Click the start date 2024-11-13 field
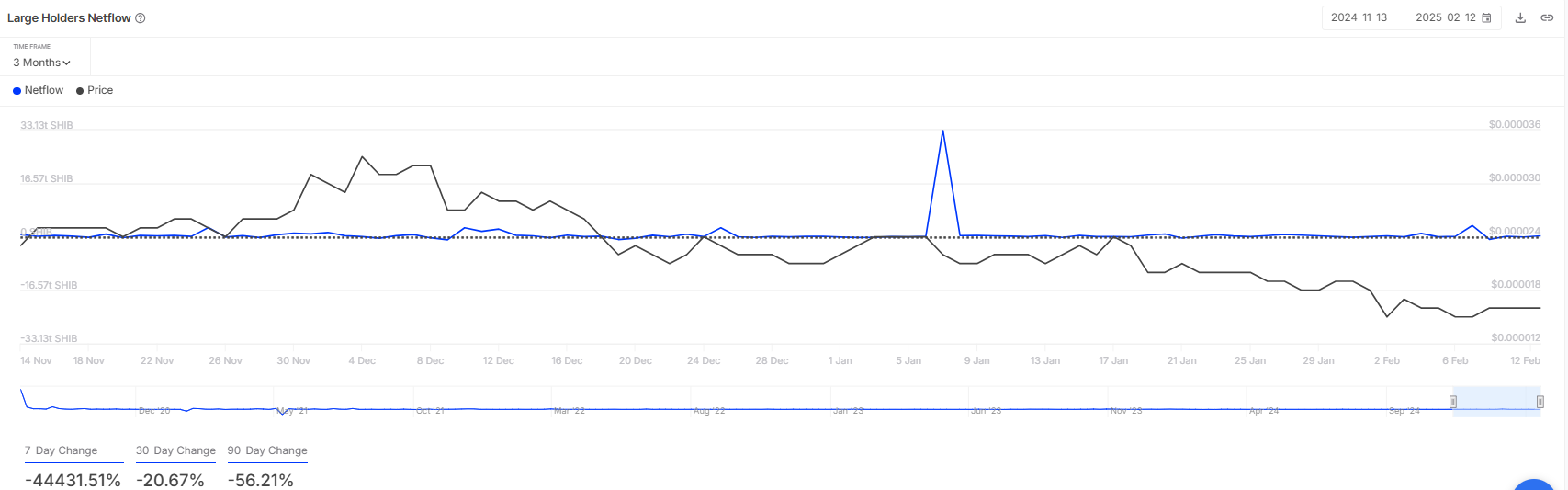Viewport: 1568px width, 490px height. click(1359, 17)
